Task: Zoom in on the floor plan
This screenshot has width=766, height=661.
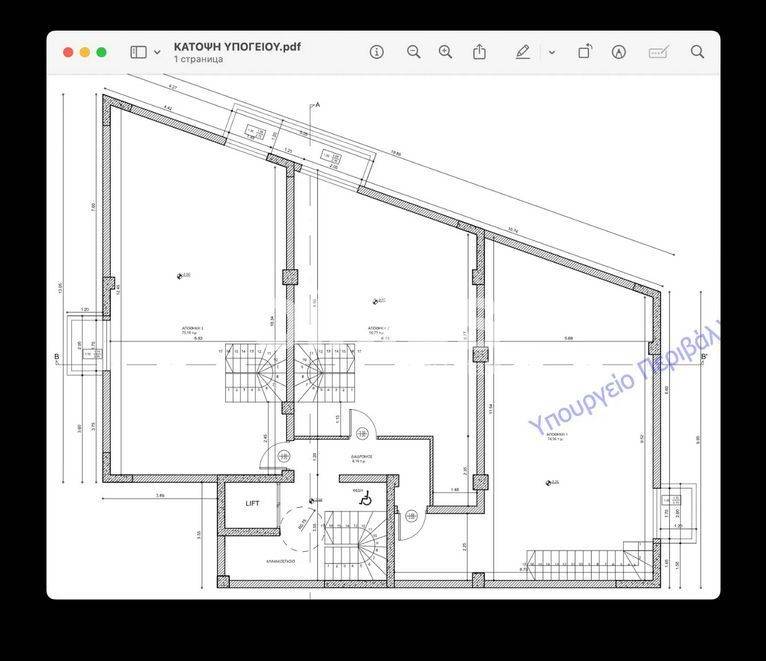Action: tap(446, 52)
